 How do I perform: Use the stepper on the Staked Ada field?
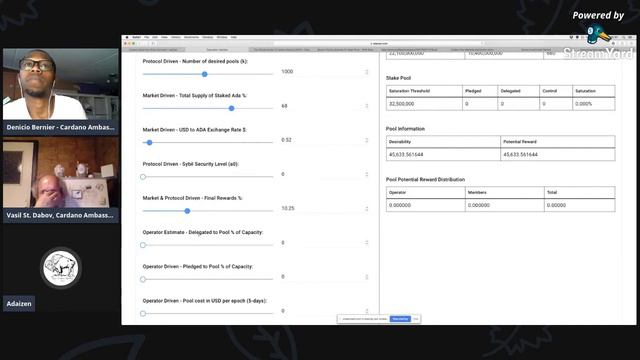tap(367, 106)
